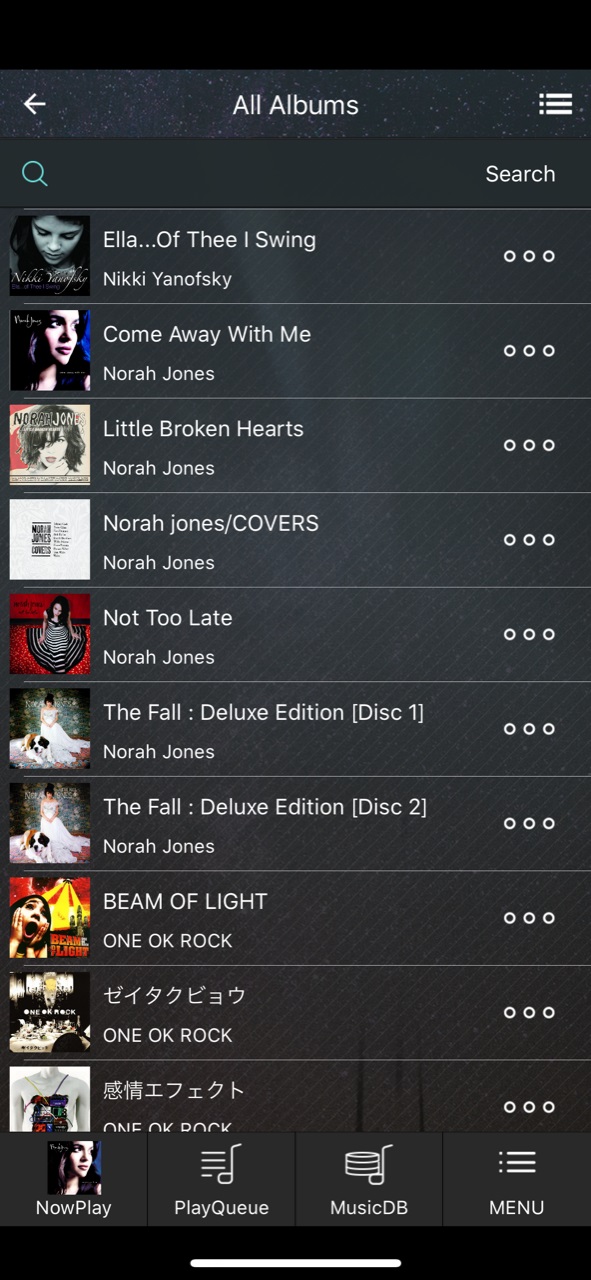Show three-dot menu for Little Broken Hearts
Screen dimensions: 591x1280
pos(529,445)
